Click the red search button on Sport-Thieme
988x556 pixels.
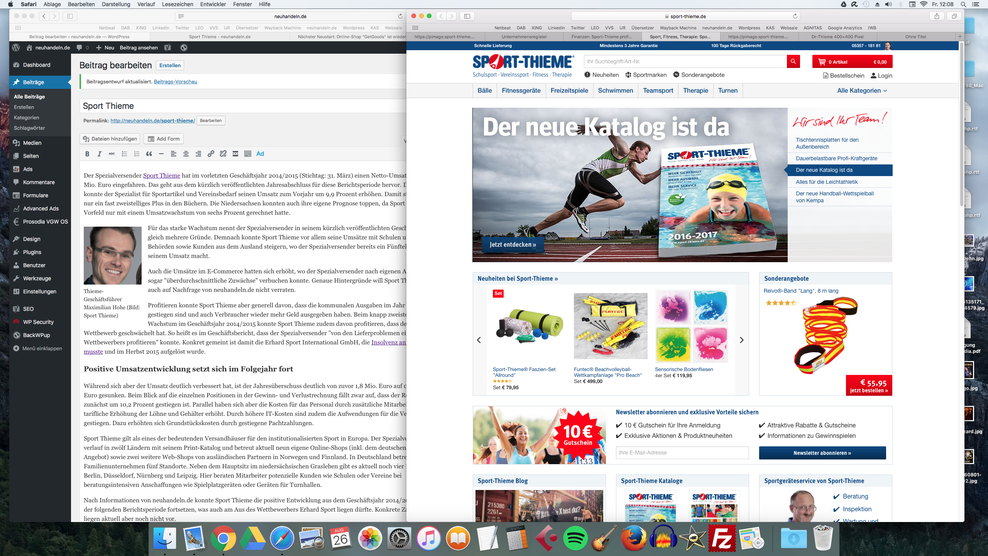[793, 61]
